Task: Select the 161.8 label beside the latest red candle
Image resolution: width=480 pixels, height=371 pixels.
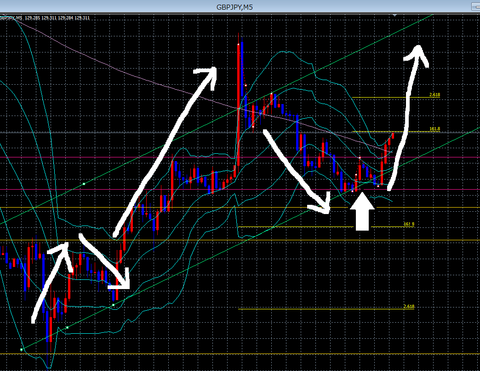Action: (x=435, y=129)
